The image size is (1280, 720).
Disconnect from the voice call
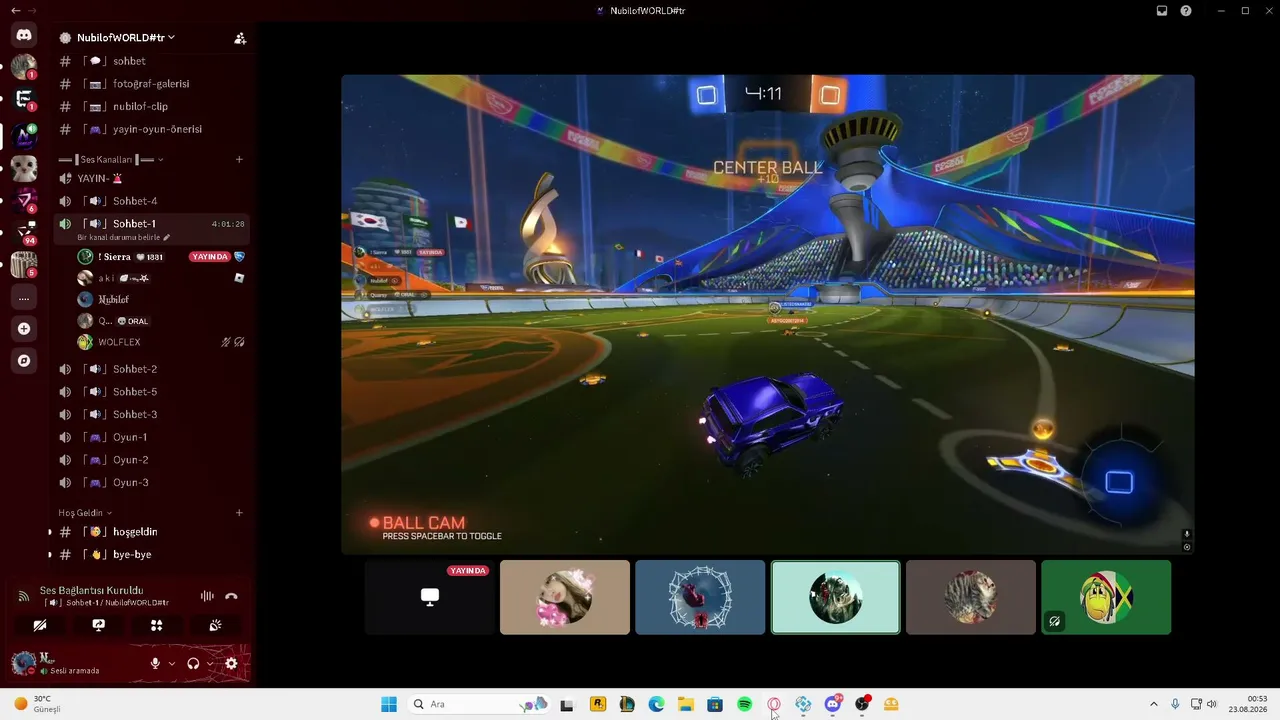[231, 596]
